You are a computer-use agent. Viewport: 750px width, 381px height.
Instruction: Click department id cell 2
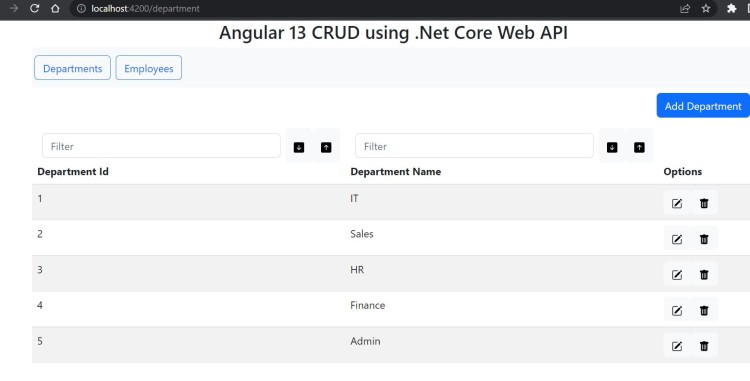pos(40,234)
